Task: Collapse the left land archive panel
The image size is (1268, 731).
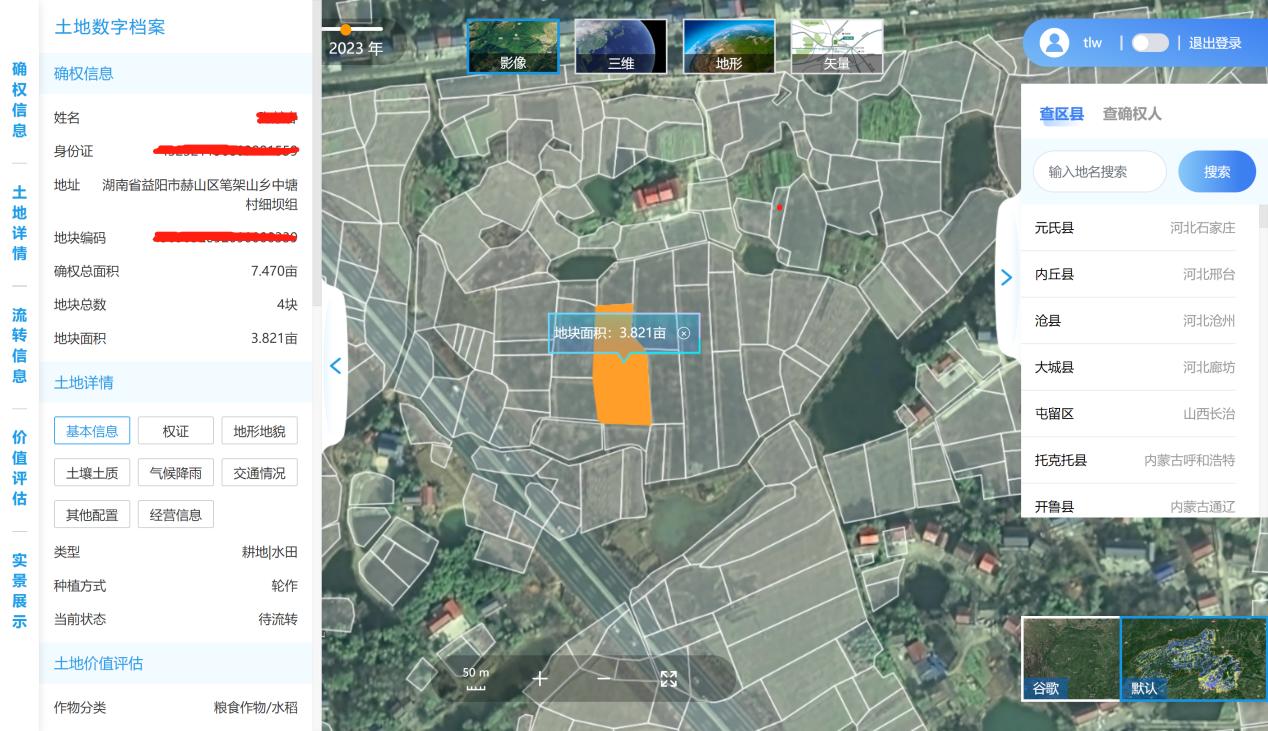Action: [336, 366]
